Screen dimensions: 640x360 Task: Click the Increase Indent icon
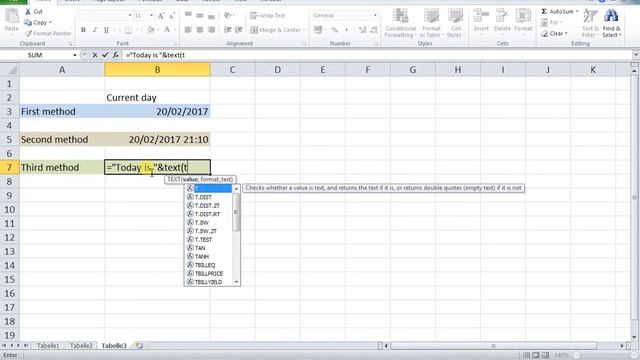coord(239,30)
